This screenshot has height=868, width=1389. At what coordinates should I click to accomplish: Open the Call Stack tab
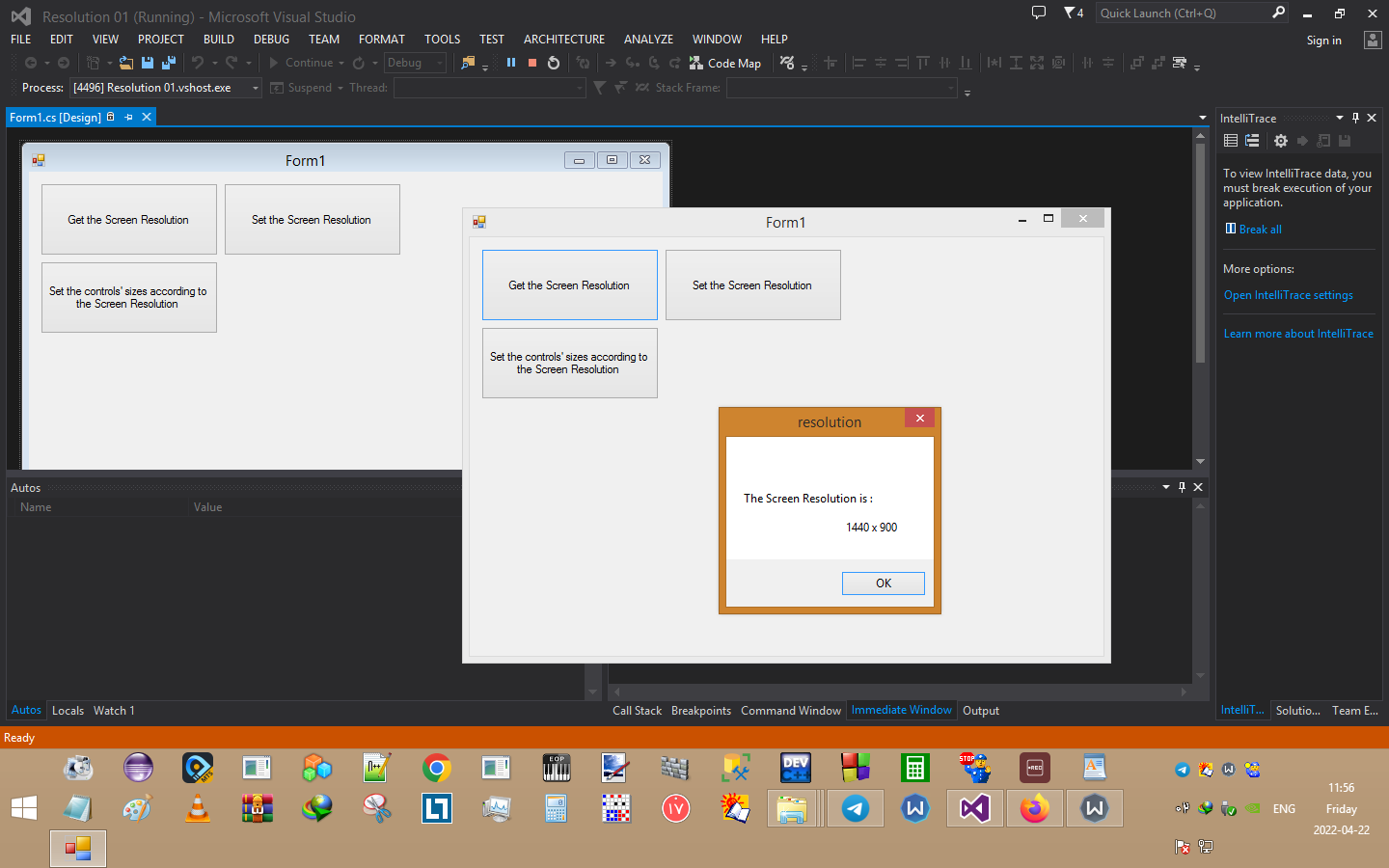click(637, 711)
